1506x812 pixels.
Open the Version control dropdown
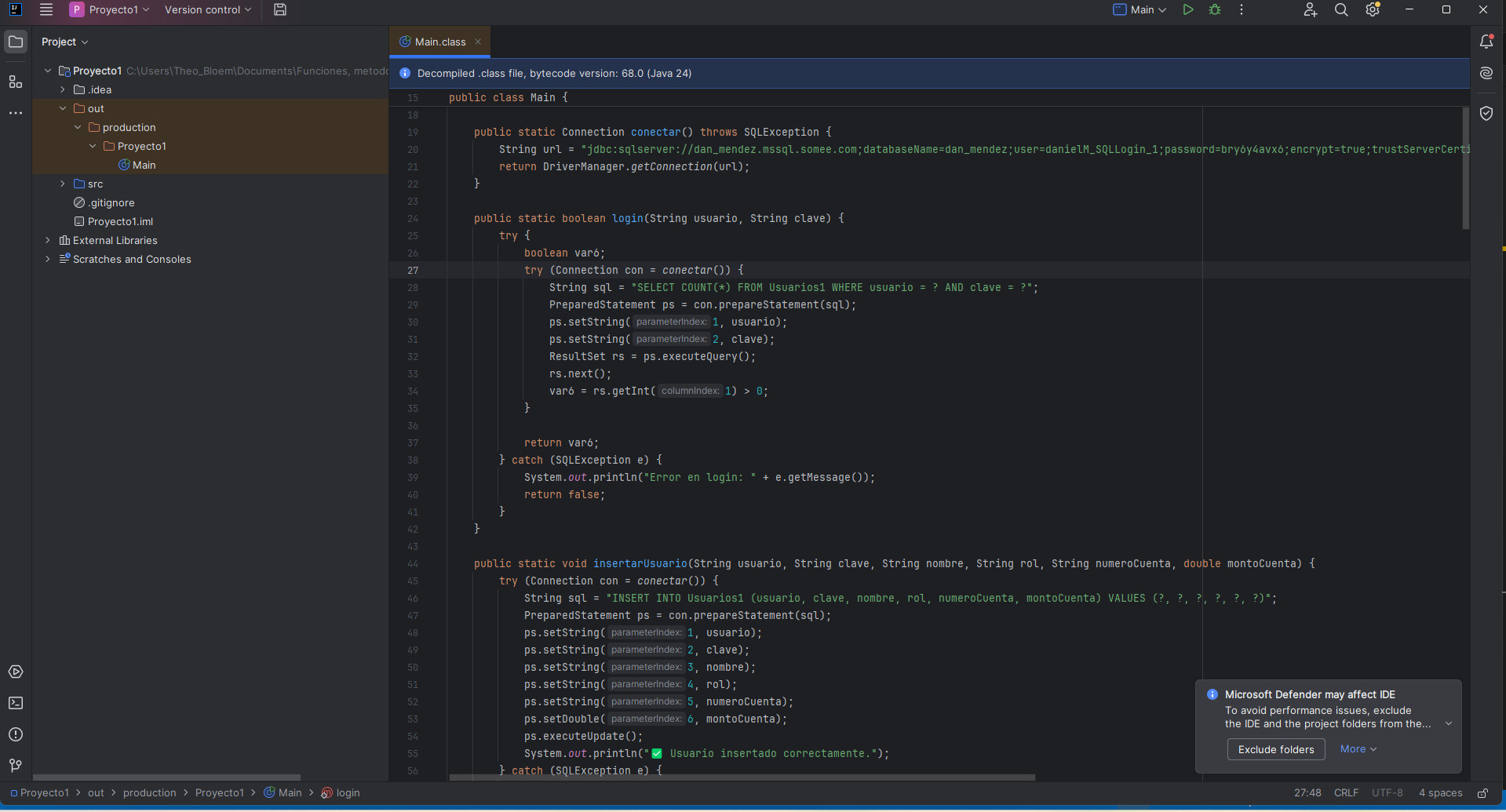pyautogui.click(x=207, y=10)
